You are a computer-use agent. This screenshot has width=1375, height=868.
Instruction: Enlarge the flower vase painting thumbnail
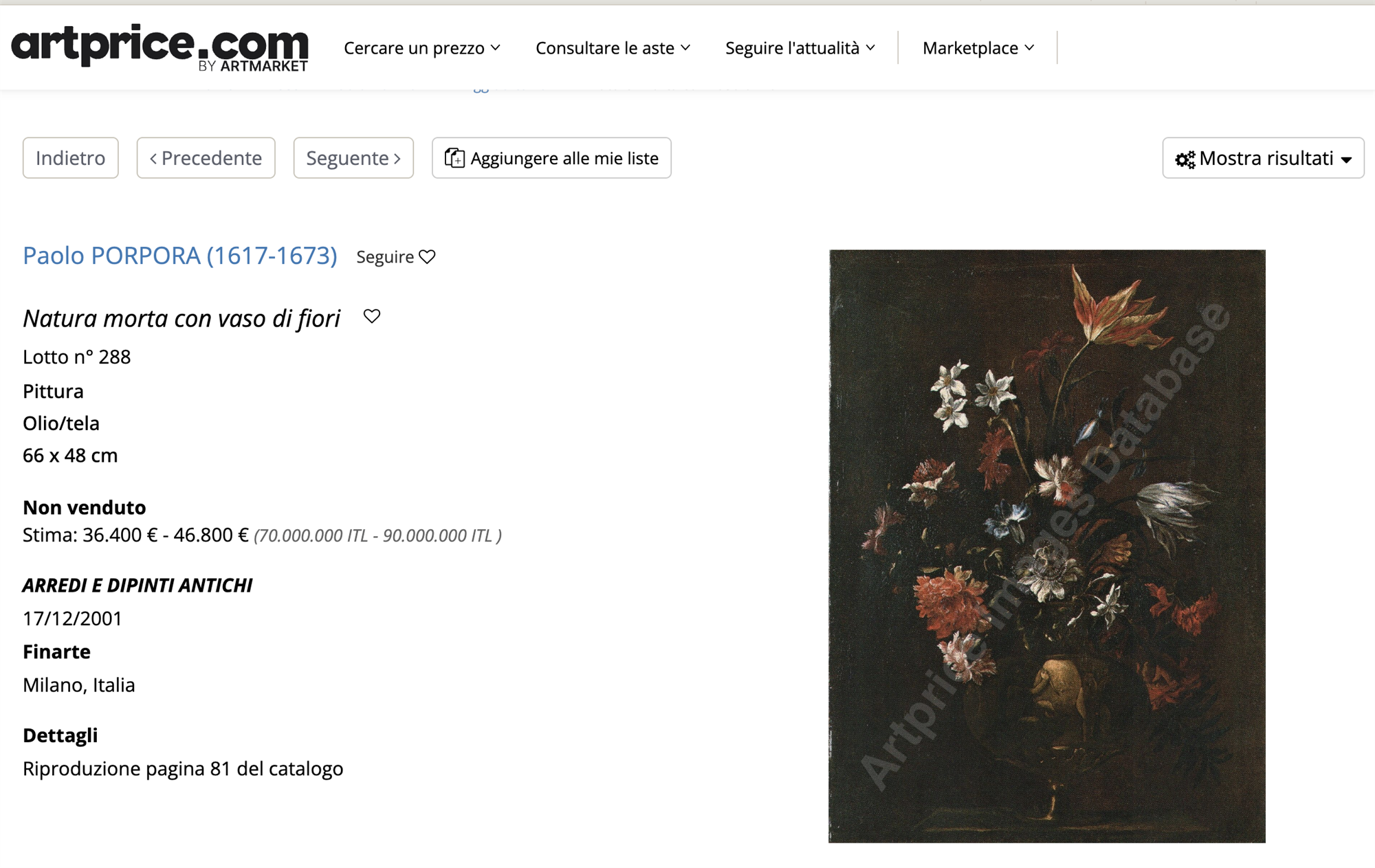tap(1047, 546)
